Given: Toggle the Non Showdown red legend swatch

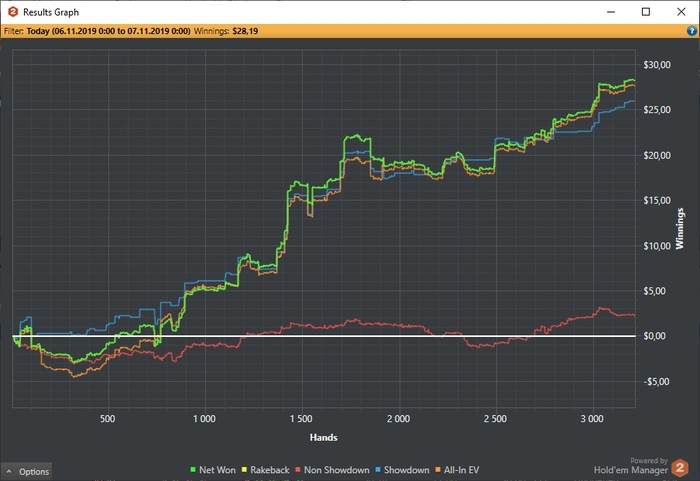Looking at the screenshot, I should coord(298,470).
